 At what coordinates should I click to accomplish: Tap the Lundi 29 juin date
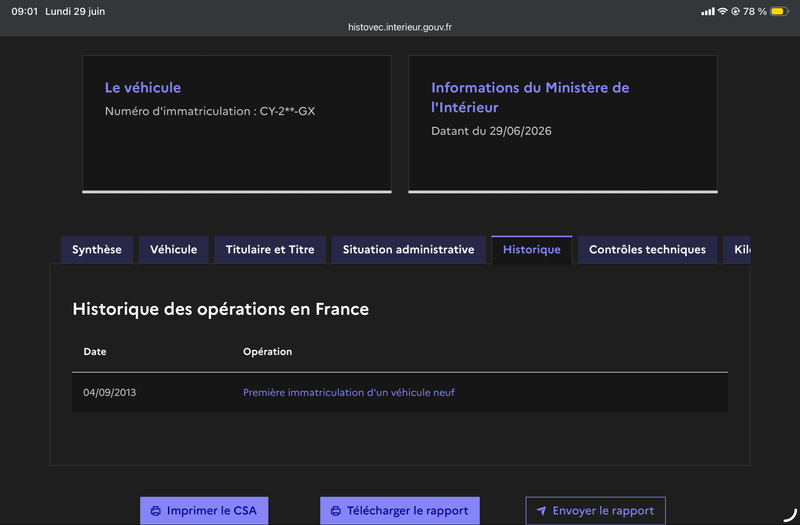(75, 11)
